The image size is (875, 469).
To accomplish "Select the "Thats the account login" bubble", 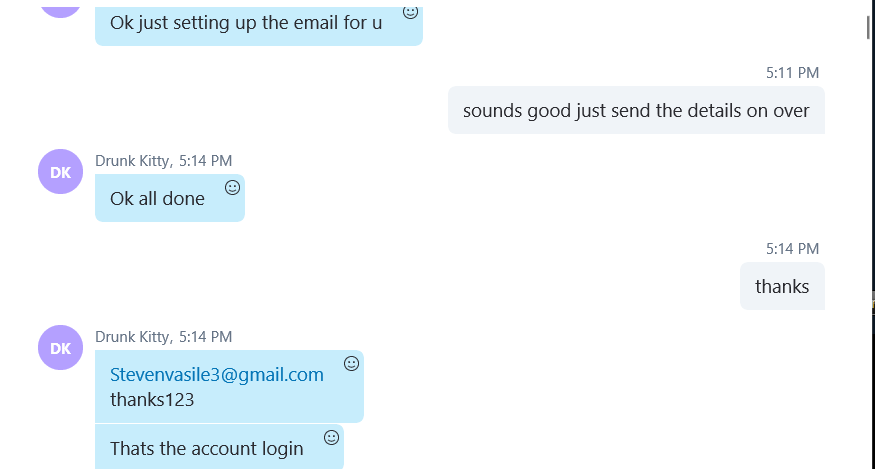I will 219,447.
